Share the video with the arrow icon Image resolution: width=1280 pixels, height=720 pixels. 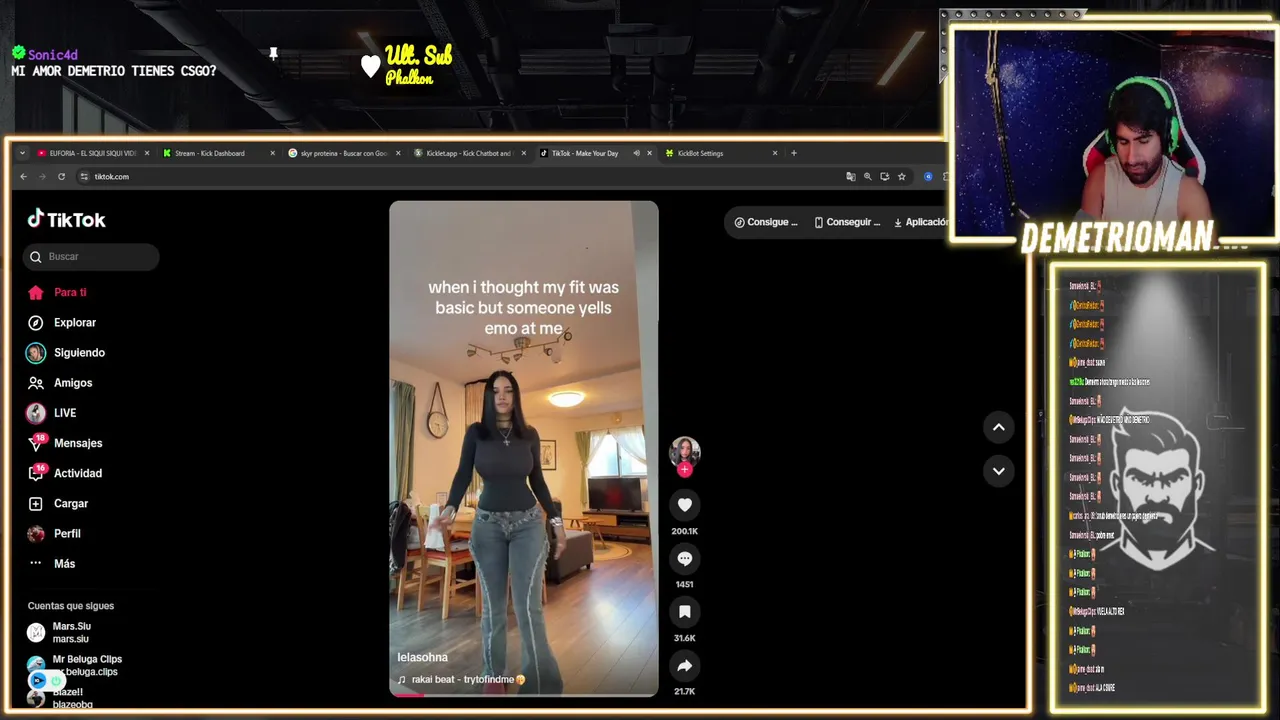coord(685,666)
